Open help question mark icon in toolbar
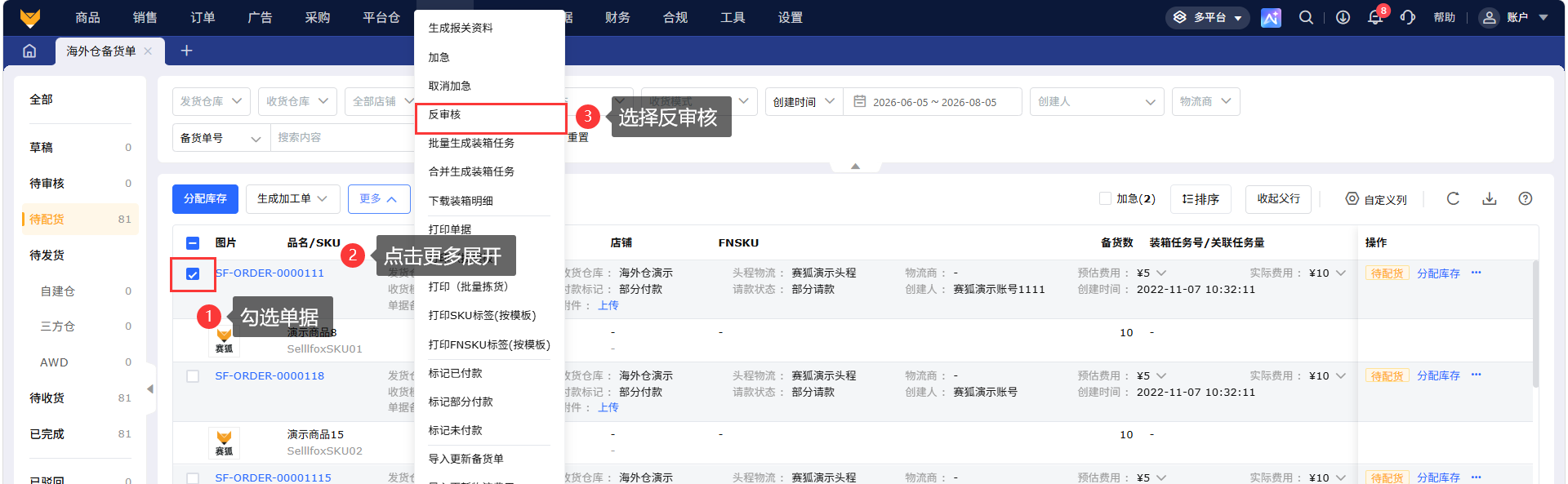This screenshot has width=1568, height=484. tap(1526, 198)
